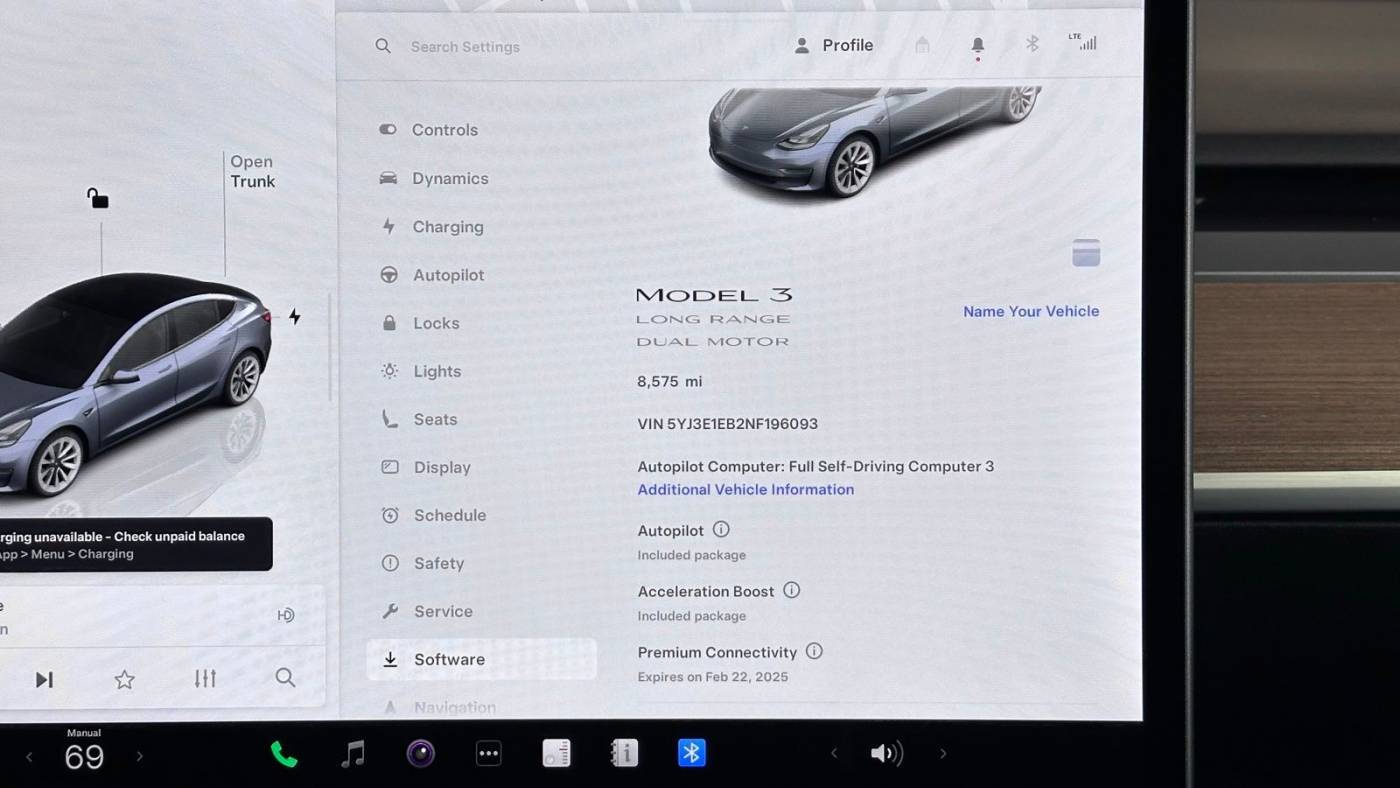Select Seats in the sidebar
Screen dimensions: 1400x788
coord(419,419)
